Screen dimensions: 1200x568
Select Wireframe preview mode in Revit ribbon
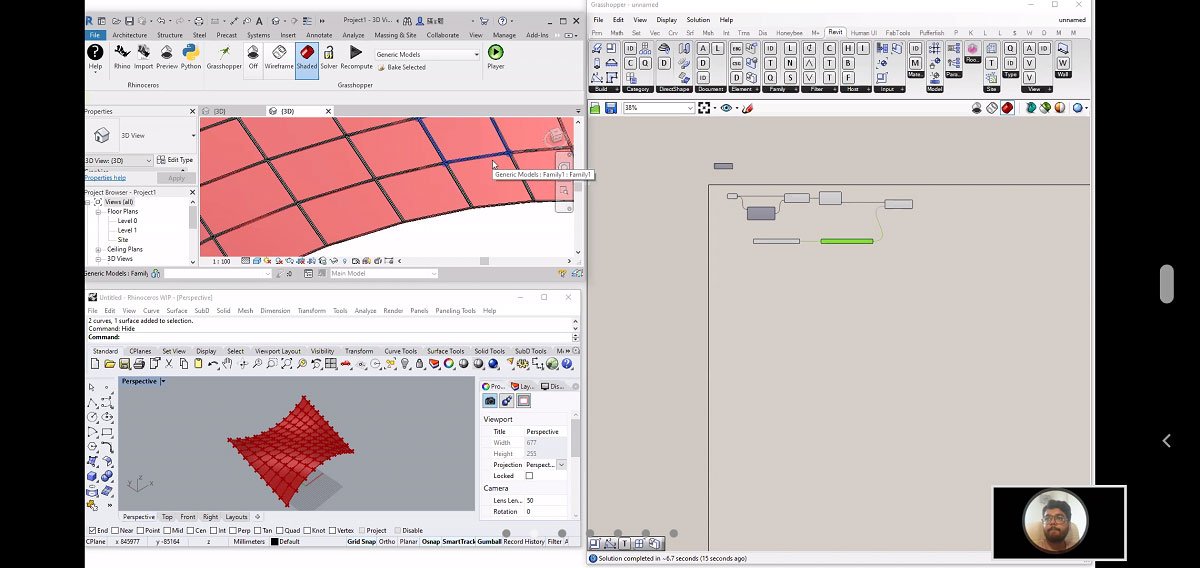click(x=279, y=54)
